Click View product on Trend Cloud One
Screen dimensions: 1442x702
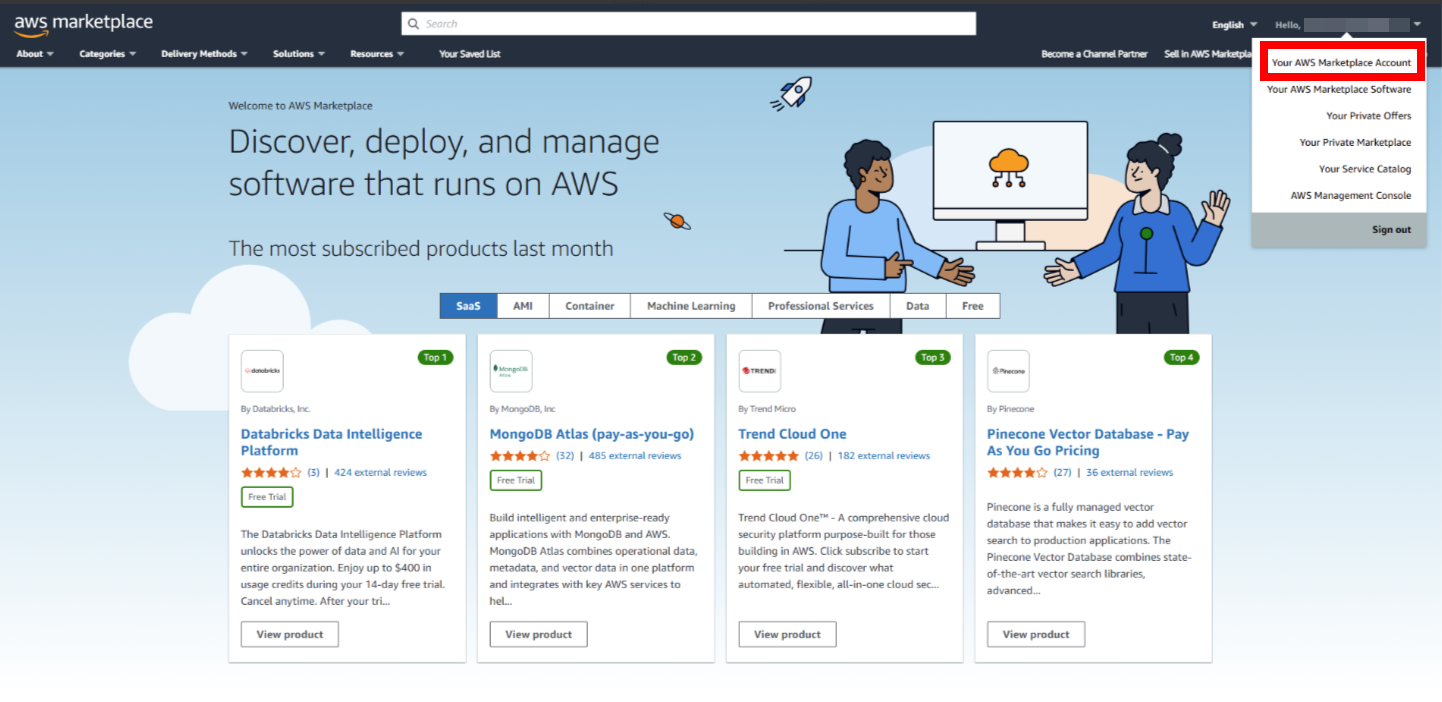point(787,634)
